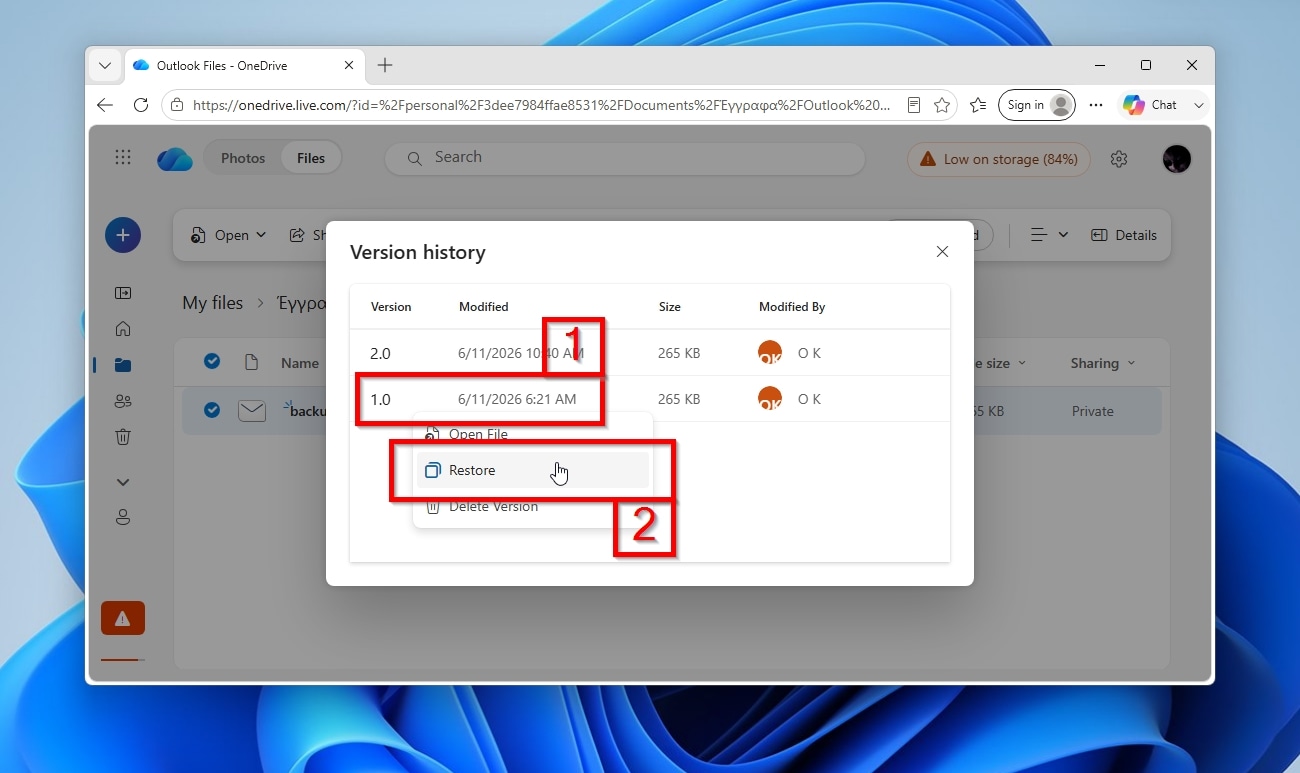The height and width of the screenshot is (773, 1300).
Task: Select the Outlook Files - OneDrive tab
Action: click(245, 65)
